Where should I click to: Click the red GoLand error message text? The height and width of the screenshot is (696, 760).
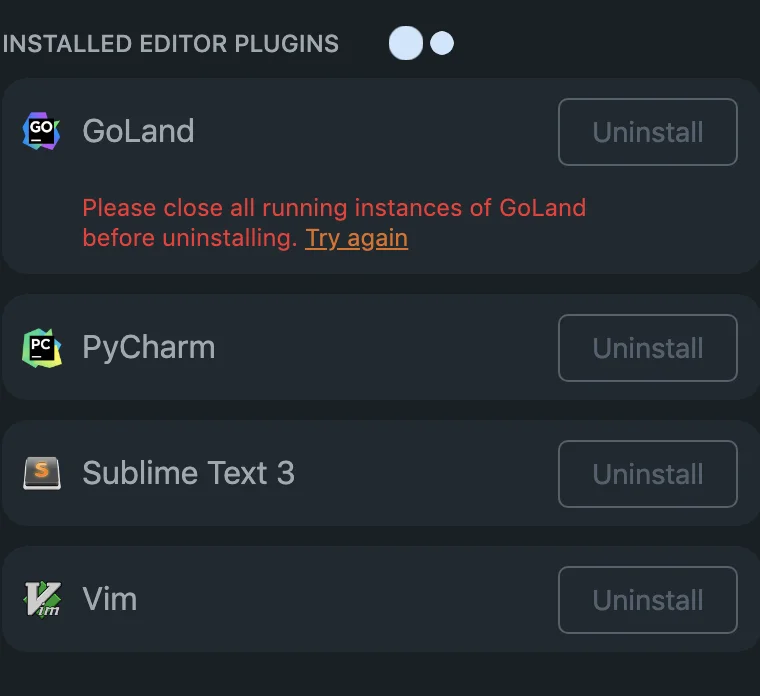[x=334, y=222]
